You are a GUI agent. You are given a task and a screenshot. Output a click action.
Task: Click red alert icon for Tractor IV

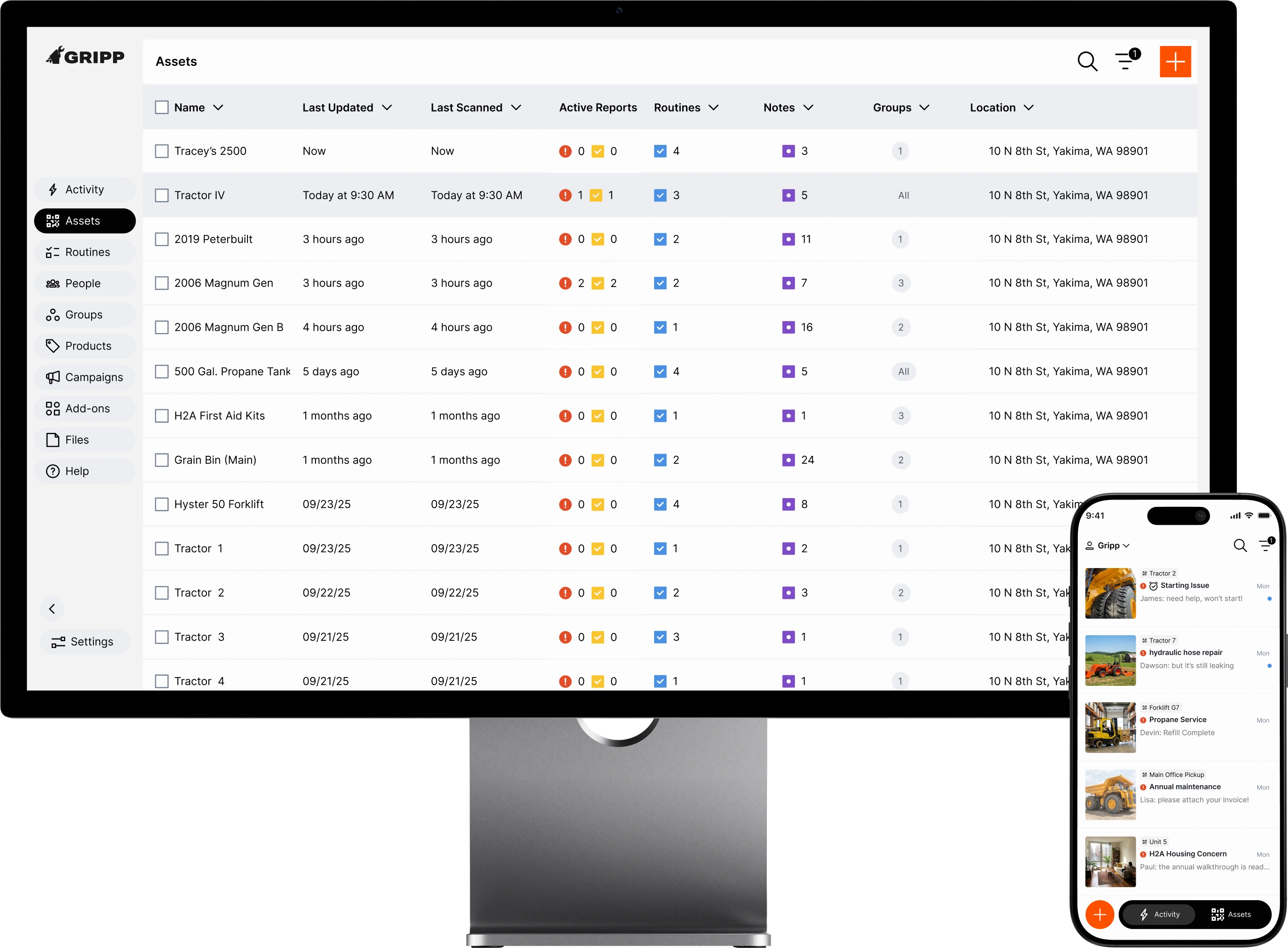565,195
